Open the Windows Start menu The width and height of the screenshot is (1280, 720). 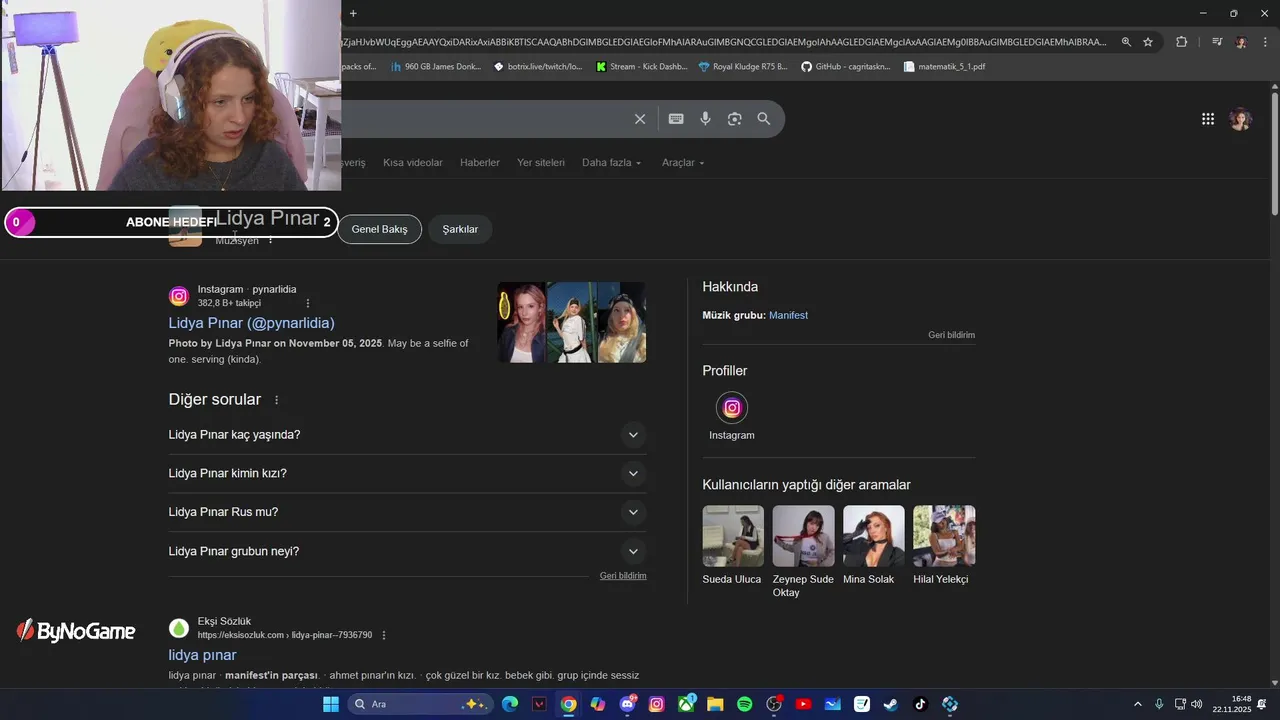click(331, 704)
